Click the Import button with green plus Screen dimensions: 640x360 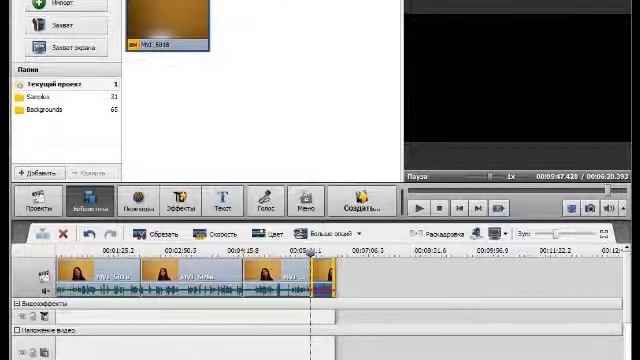pyautogui.click(x=67, y=4)
